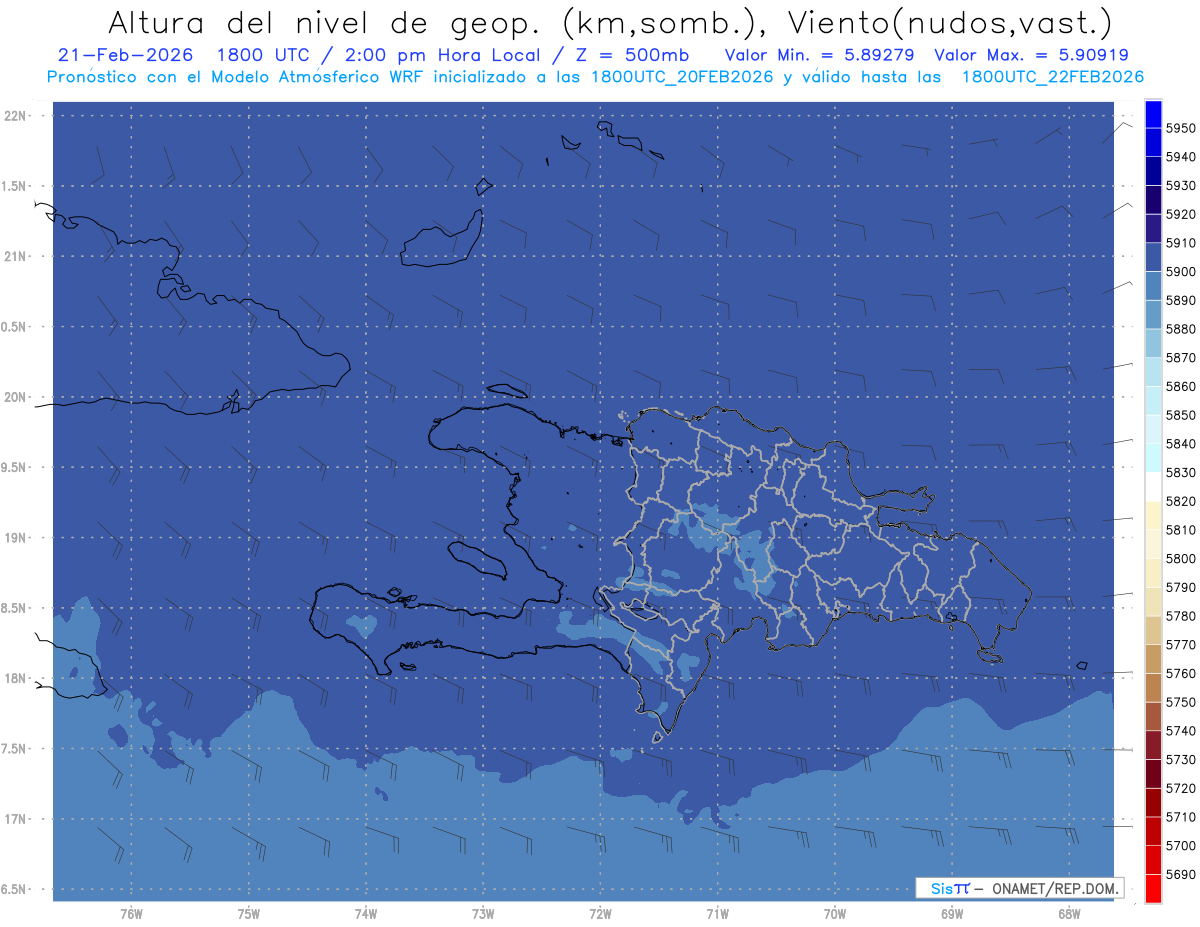The height and width of the screenshot is (927, 1200).
Task: Click the '1800UTC_20FEB2026' initialization time
Action: [x=682, y=77]
